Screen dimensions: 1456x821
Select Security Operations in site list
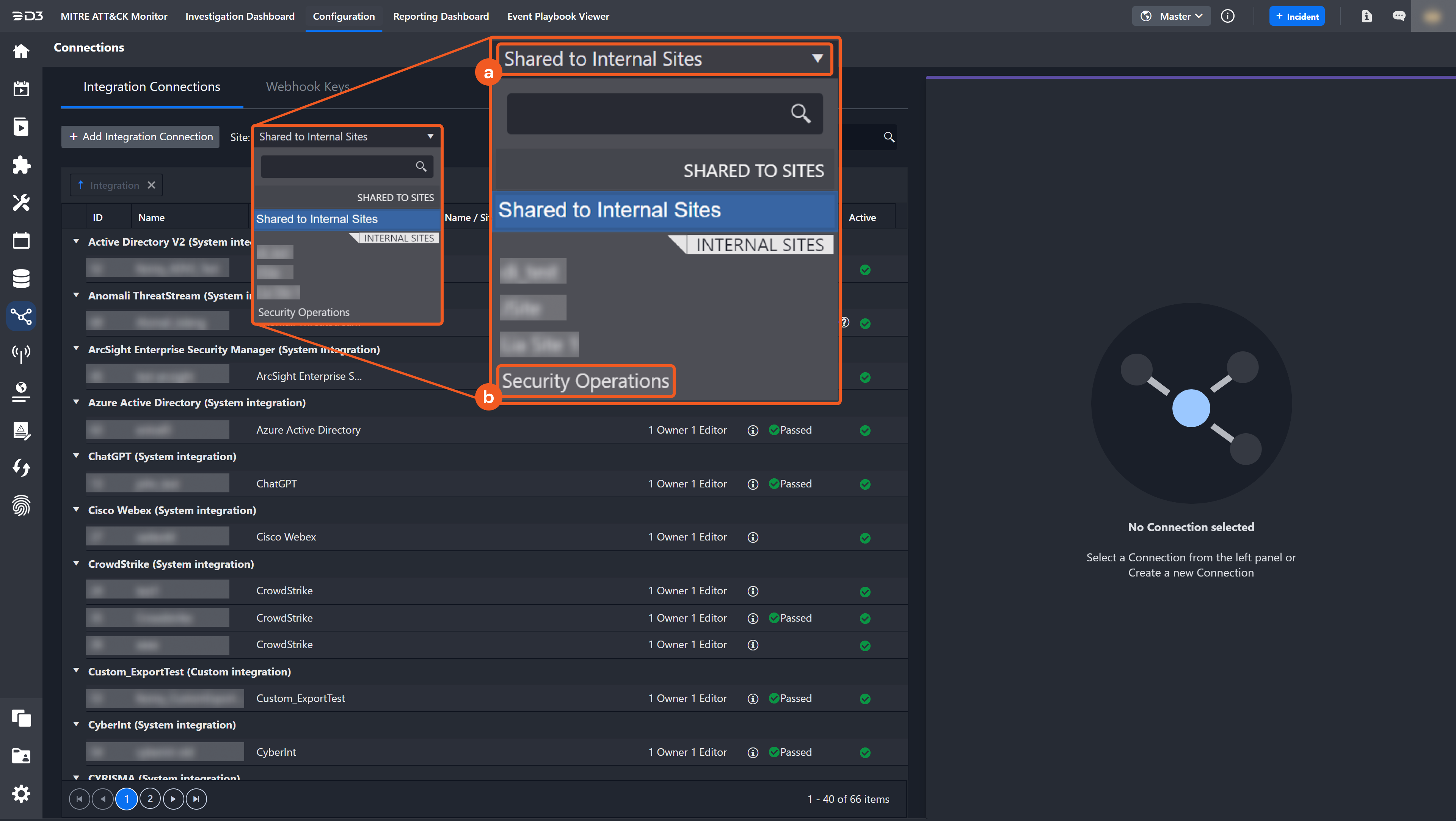(303, 312)
